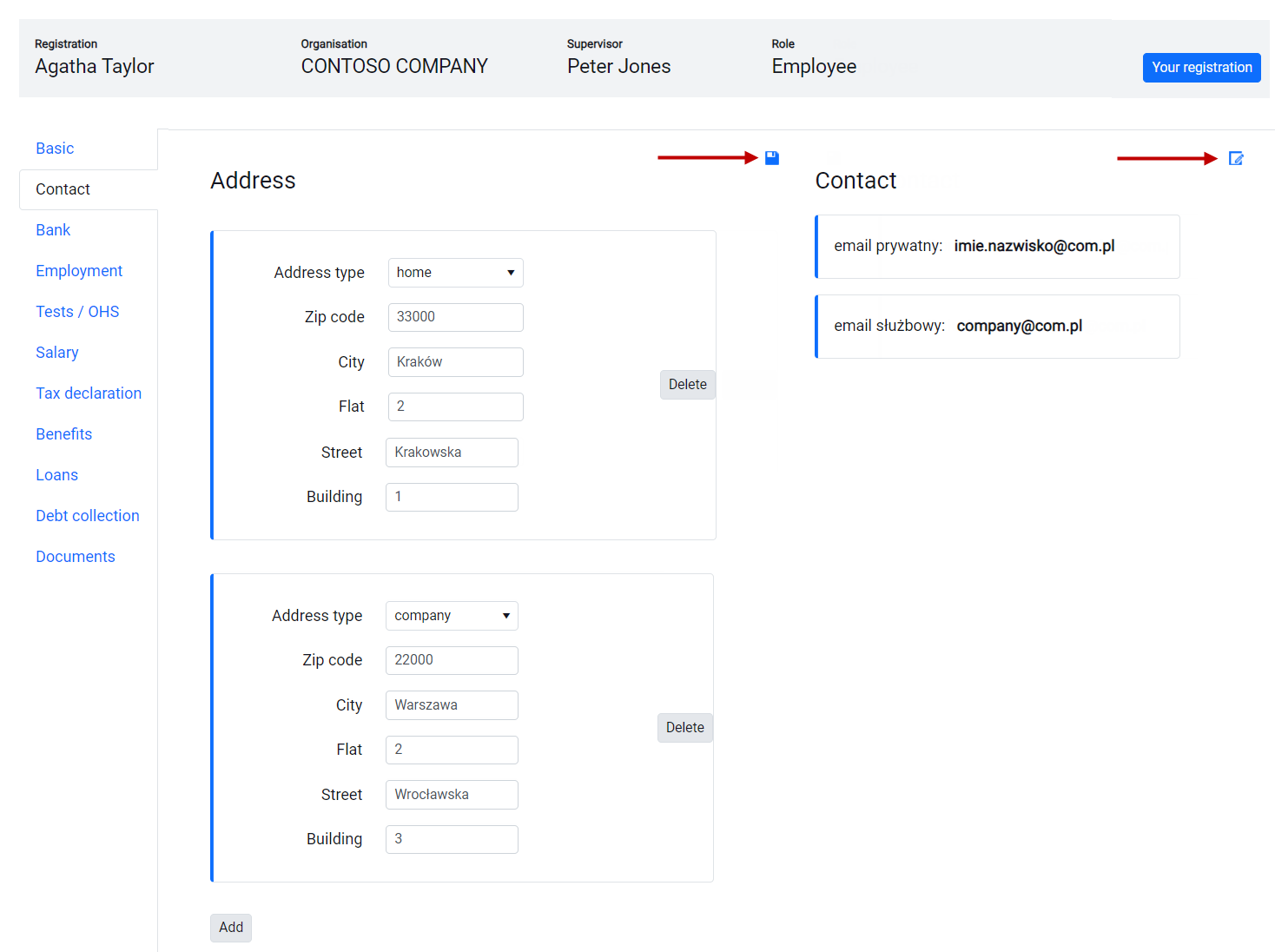Open the Tests / OHS section

(77, 312)
